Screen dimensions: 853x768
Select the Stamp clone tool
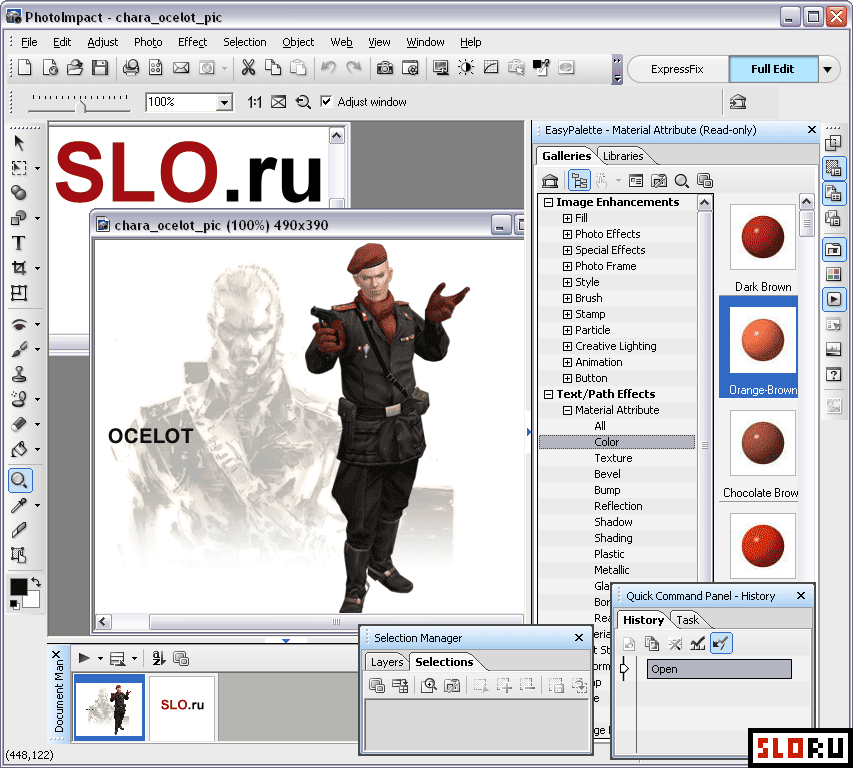tap(19, 374)
